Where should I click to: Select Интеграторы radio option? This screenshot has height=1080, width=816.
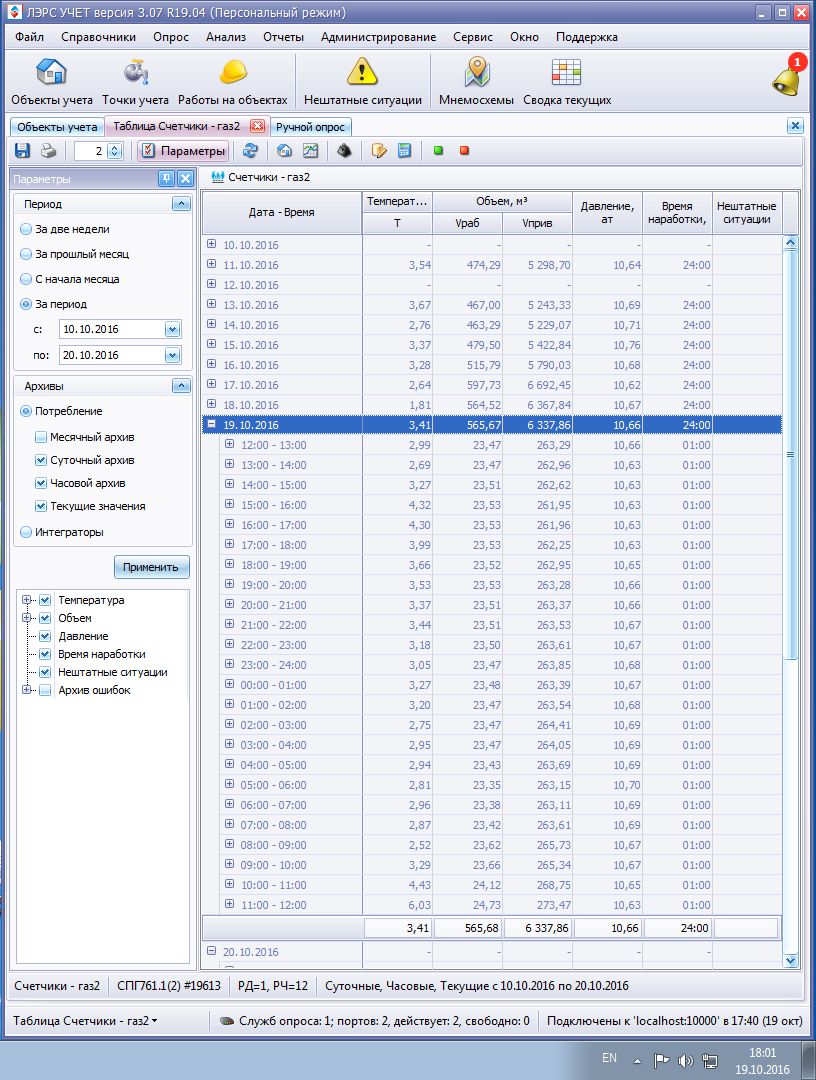[x=61, y=532]
